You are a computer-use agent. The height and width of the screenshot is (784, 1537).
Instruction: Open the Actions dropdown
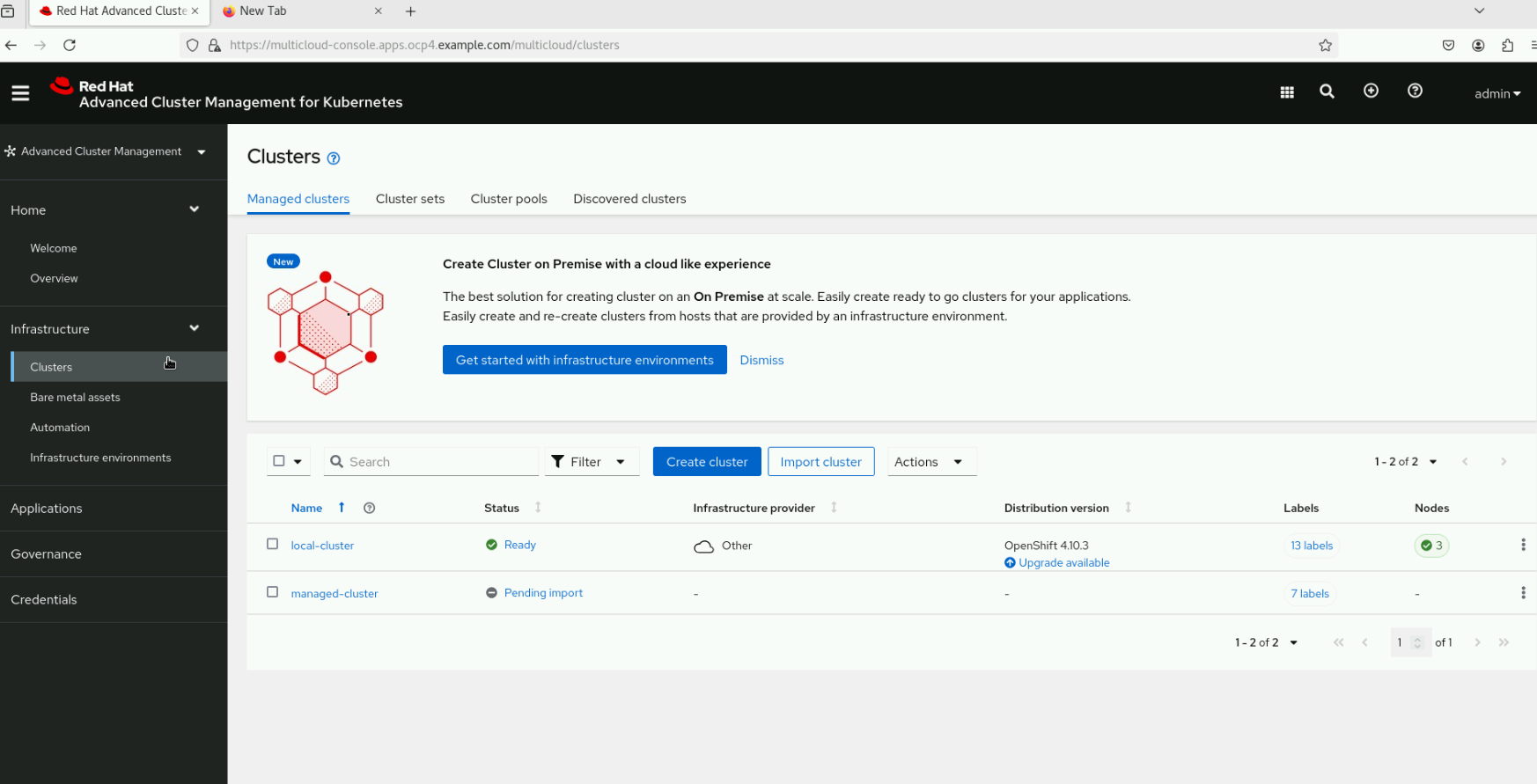931,462
